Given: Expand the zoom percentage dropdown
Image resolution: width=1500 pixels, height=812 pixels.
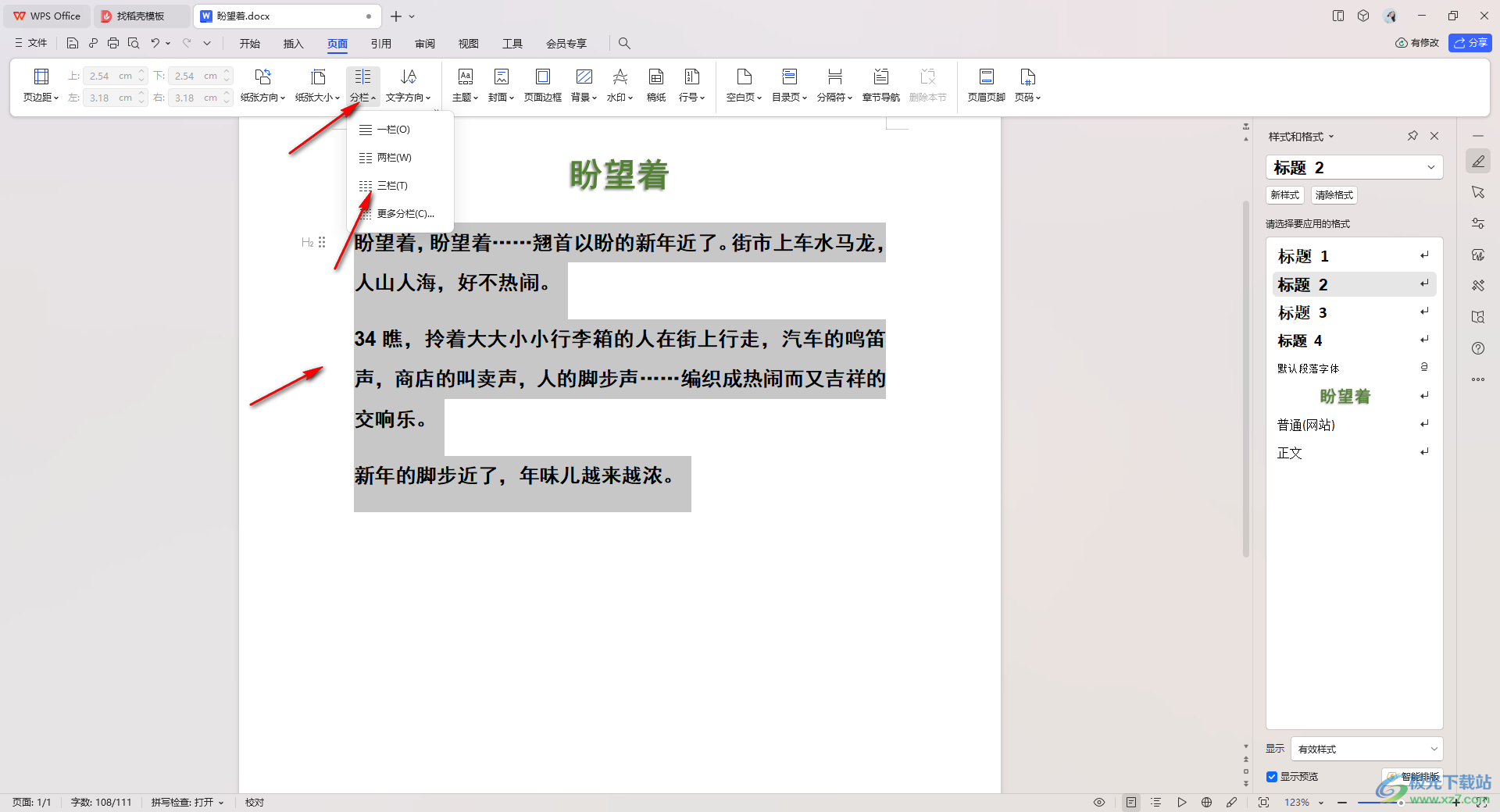Looking at the screenshot, I should (1321, 803).
